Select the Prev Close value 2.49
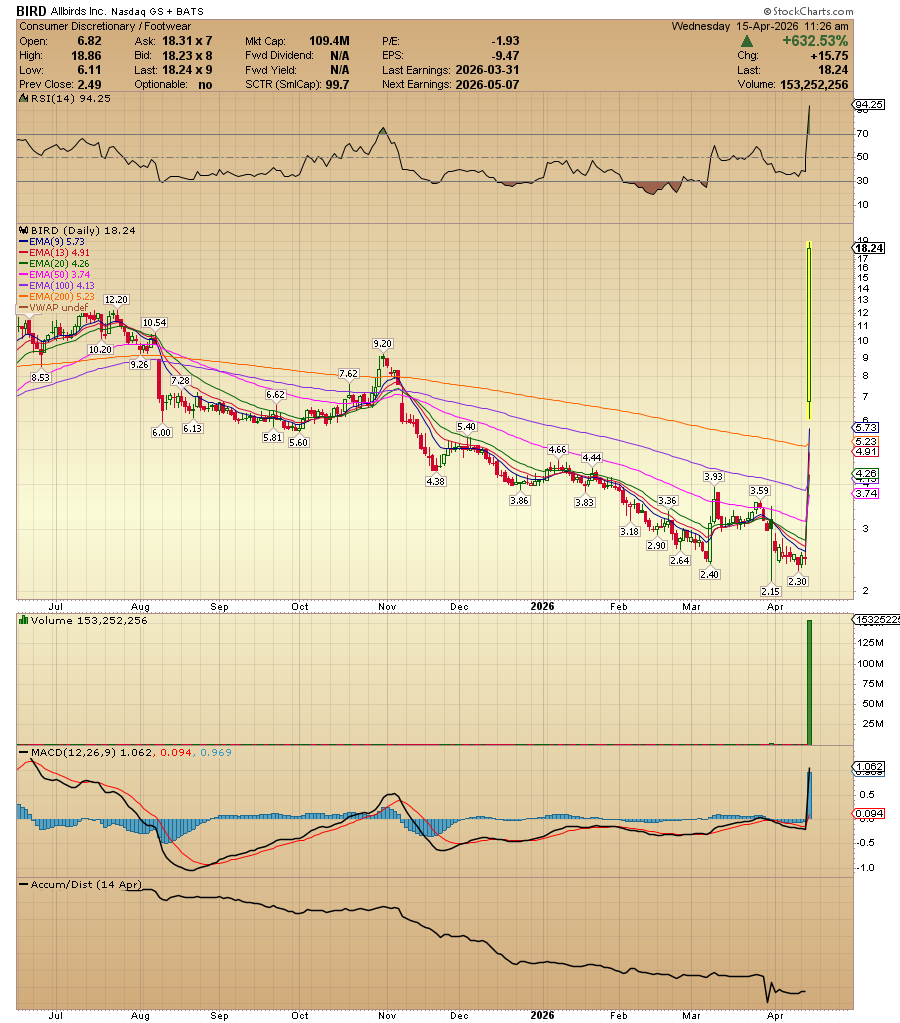900x1023 pixels. pos(89,84)
